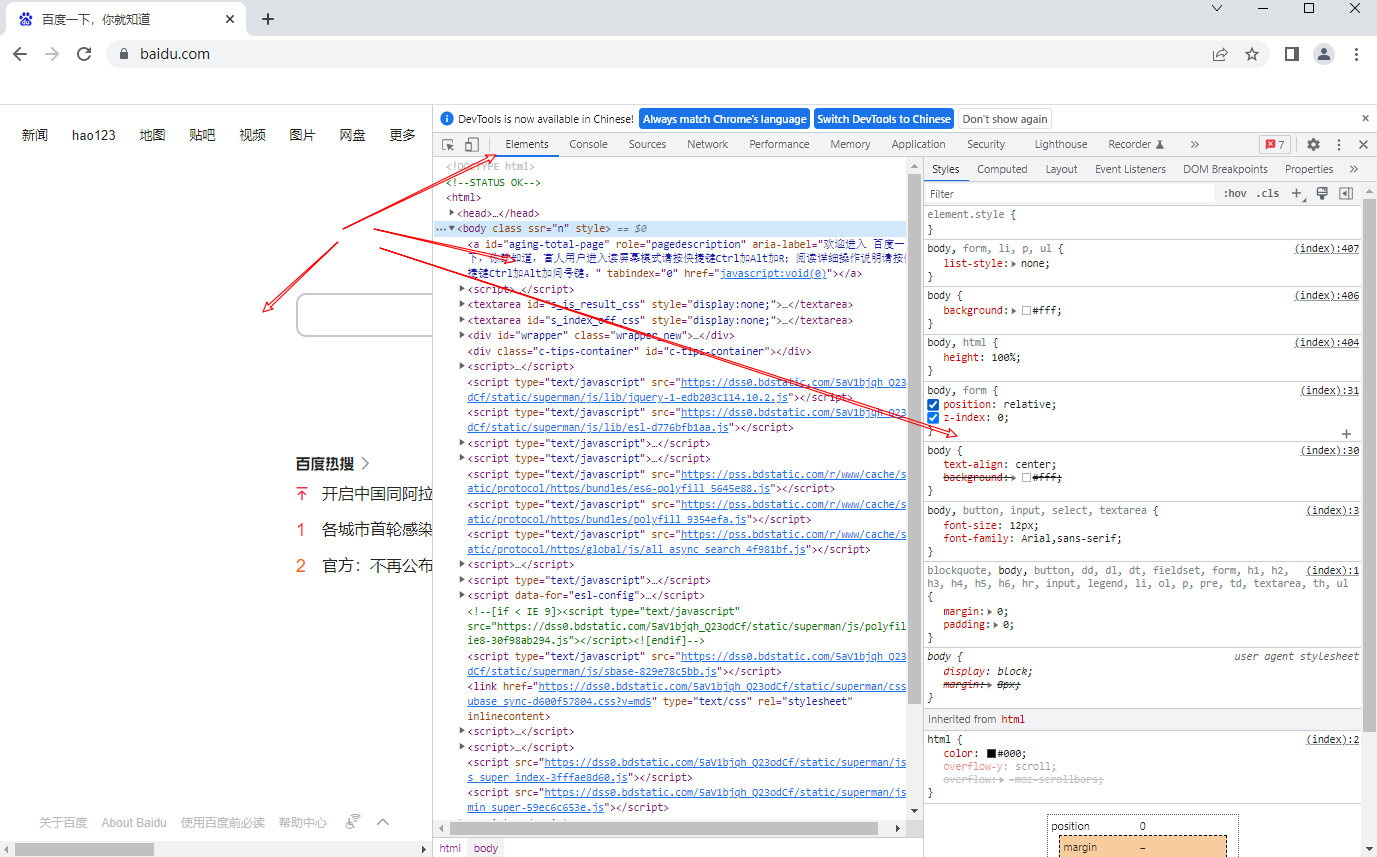Screen dimensions: 1377x857
Task: Click Always match Chrome's language button
Action: tap(724, 119)
